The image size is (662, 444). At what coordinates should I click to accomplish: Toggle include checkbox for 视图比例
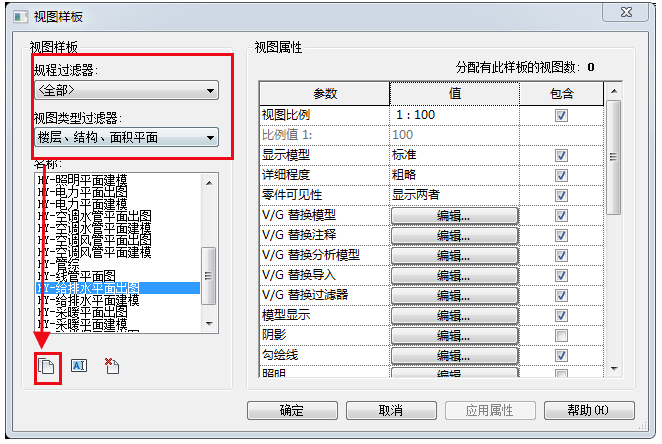561,115
